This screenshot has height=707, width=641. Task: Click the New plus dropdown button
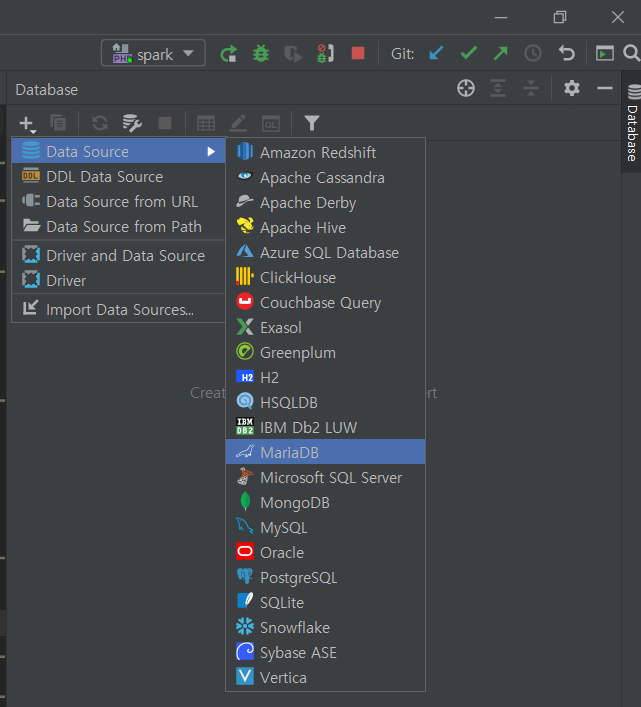tap(27, 124)
